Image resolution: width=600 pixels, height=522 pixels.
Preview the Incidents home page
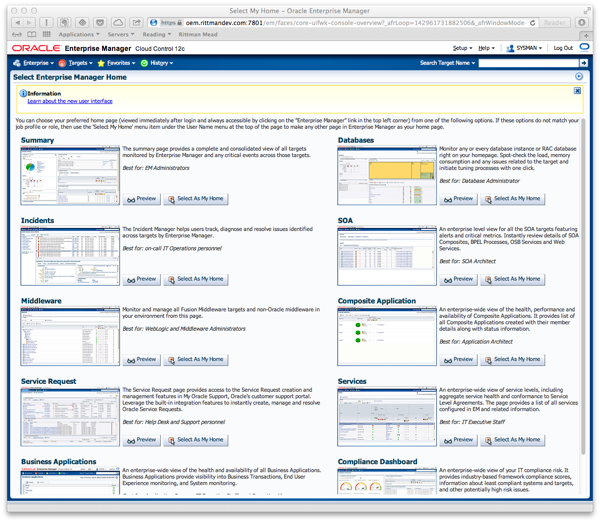pos(142,279)
